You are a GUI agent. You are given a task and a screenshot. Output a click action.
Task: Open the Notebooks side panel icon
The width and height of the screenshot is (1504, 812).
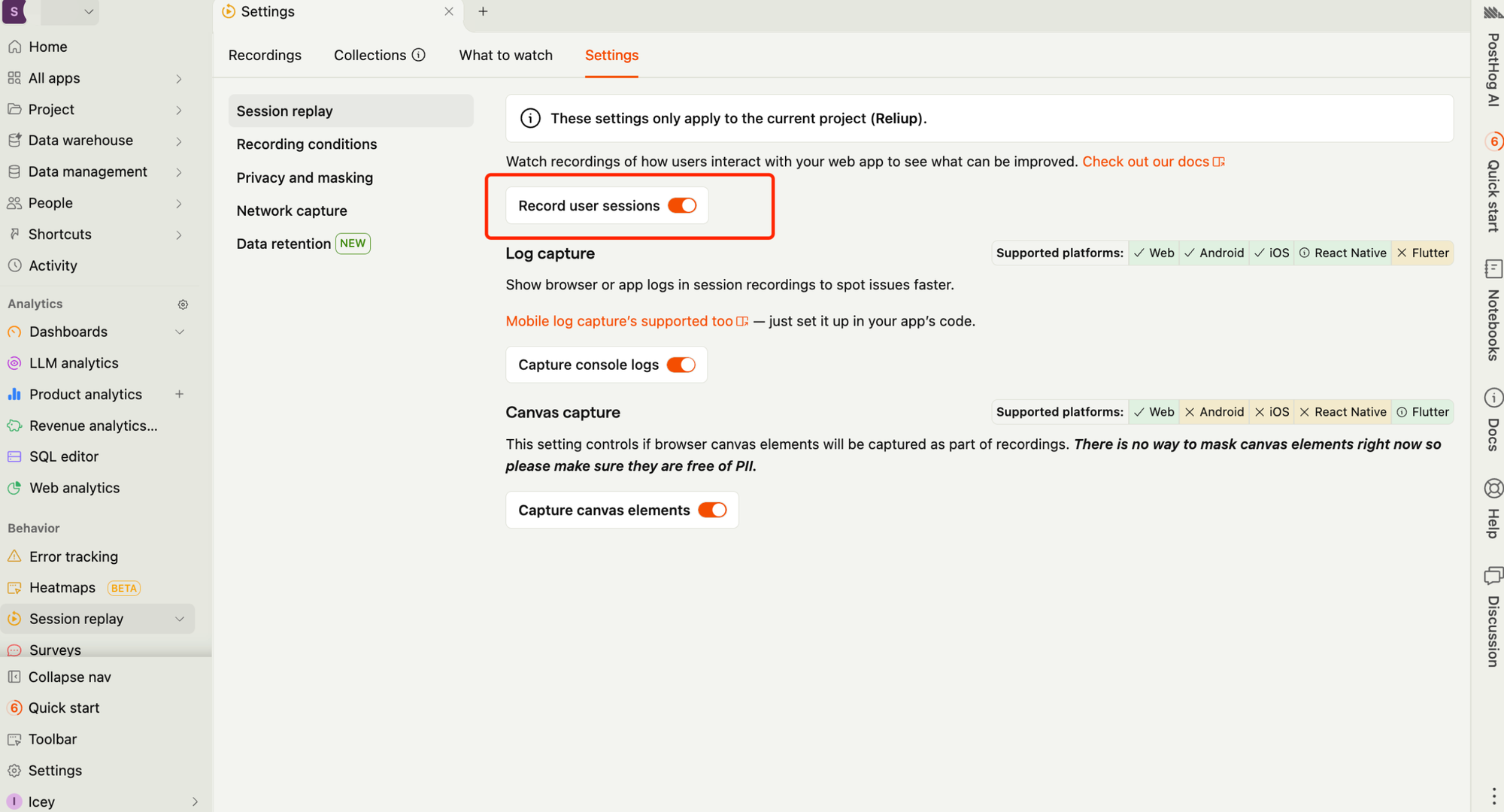coord(1493,268)
